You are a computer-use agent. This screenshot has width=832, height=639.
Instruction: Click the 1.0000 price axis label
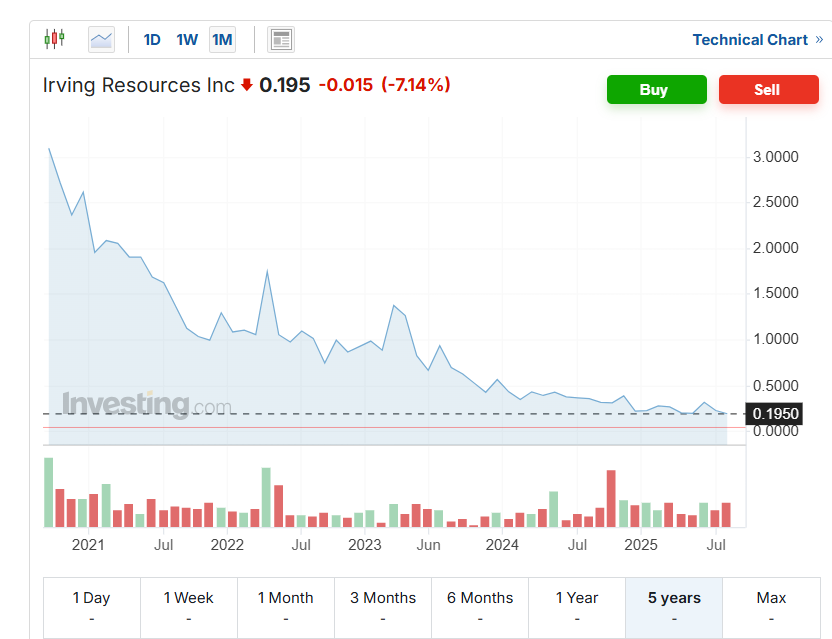[x=776, y=339]
